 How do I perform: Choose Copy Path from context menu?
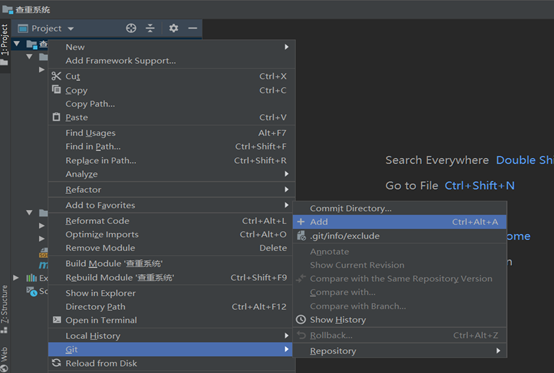(172, 104)
